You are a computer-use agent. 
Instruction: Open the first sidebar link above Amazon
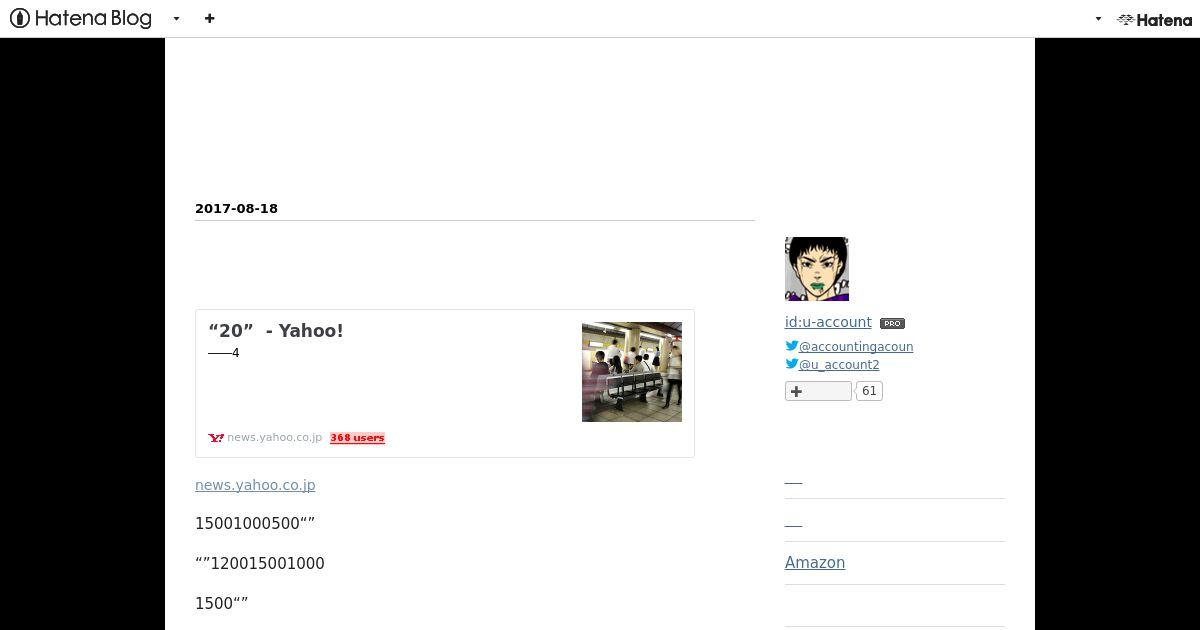[793, 481]
